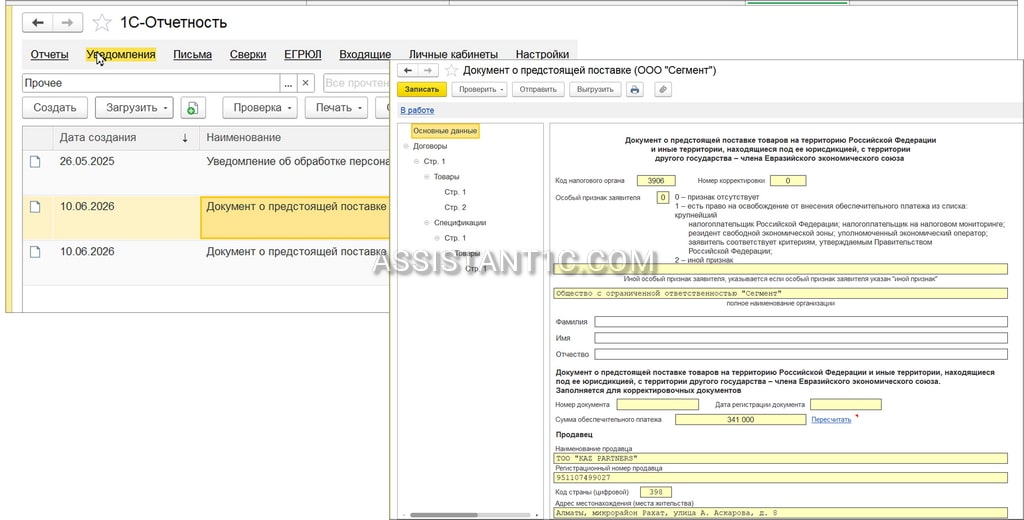Open the Письма tab

click(193, 55)
